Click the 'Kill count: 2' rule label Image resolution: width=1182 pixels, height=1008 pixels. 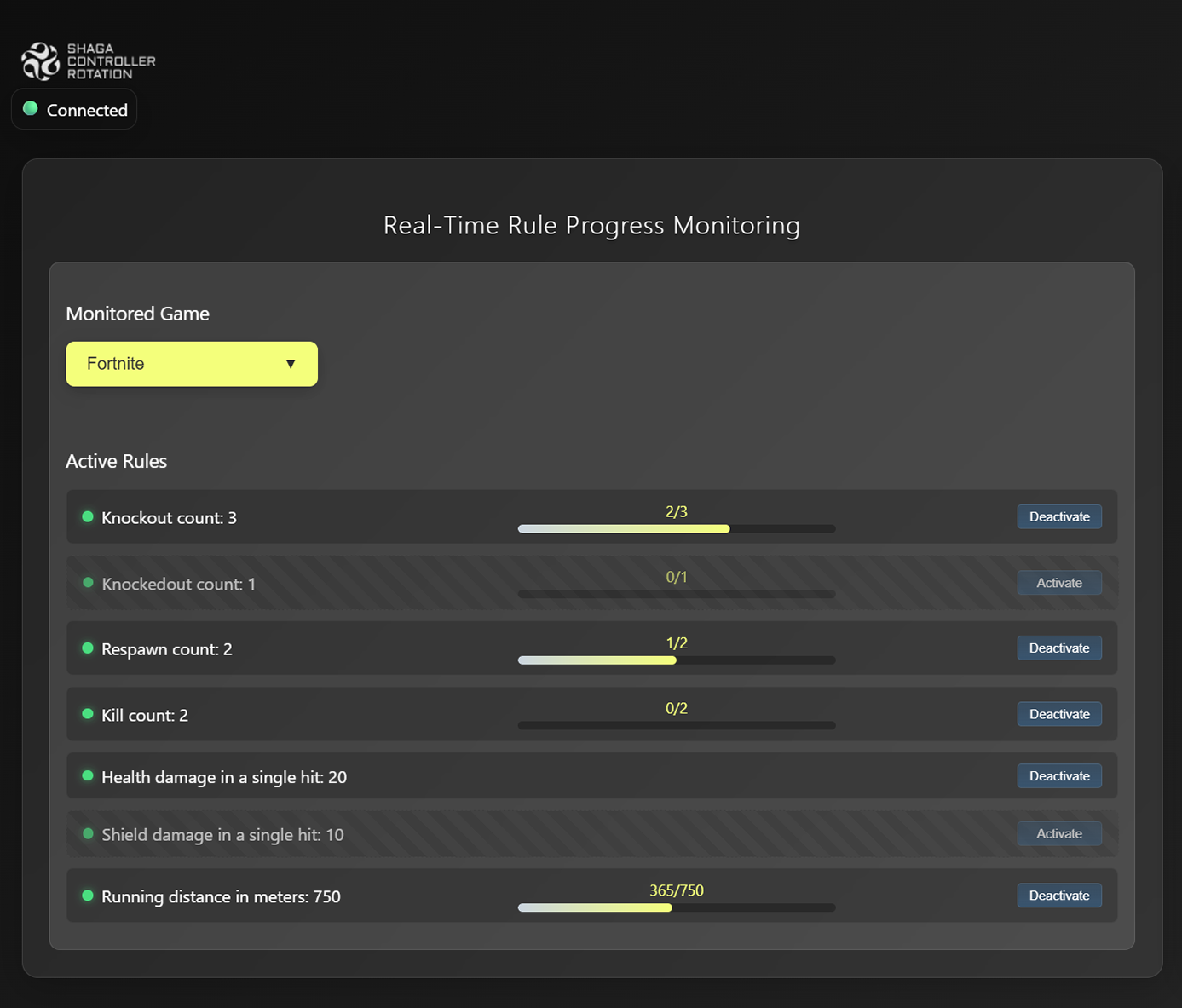tap(145, 716)
